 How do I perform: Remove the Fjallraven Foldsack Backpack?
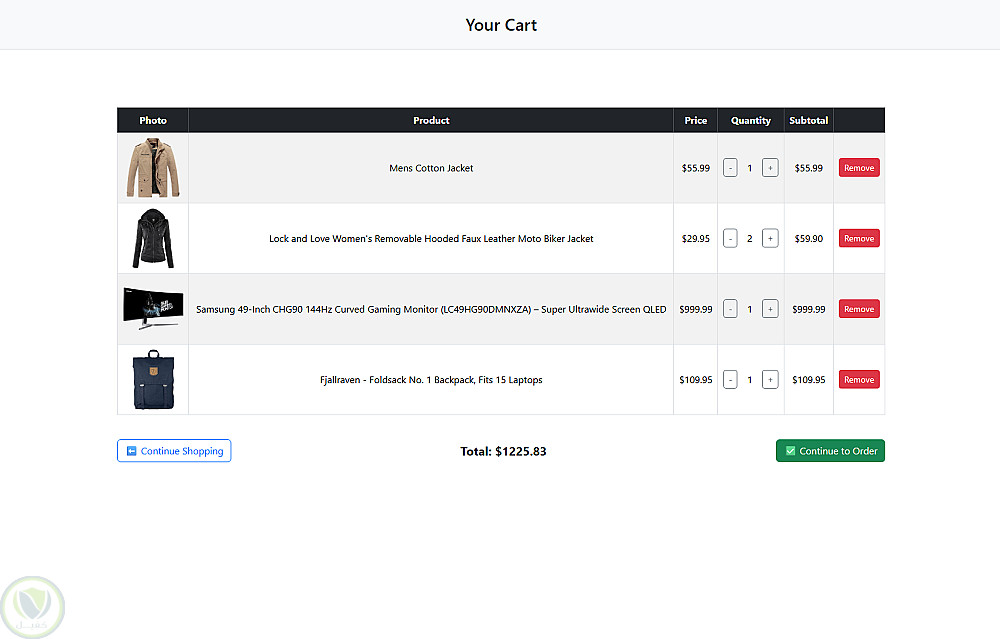tap(859, 380)
